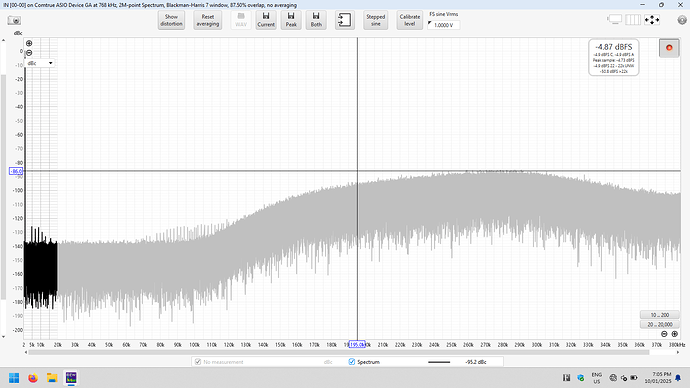This screenshot has height=388, width=690.
Task: Click the -86.0 cursor level label
Action: [16, 171]
